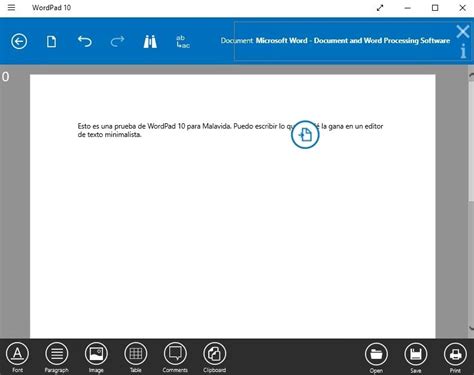Click the circular paste icon in document
474x375 pixels.
click(x=305, y=135)
